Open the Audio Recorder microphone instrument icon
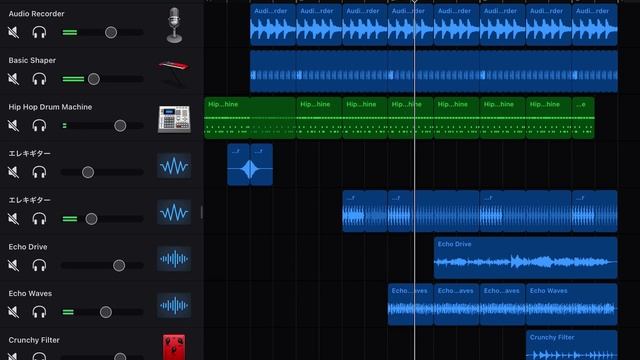Image resolution: width=640 pixels, height=360 pixels. tap(174, 25)
